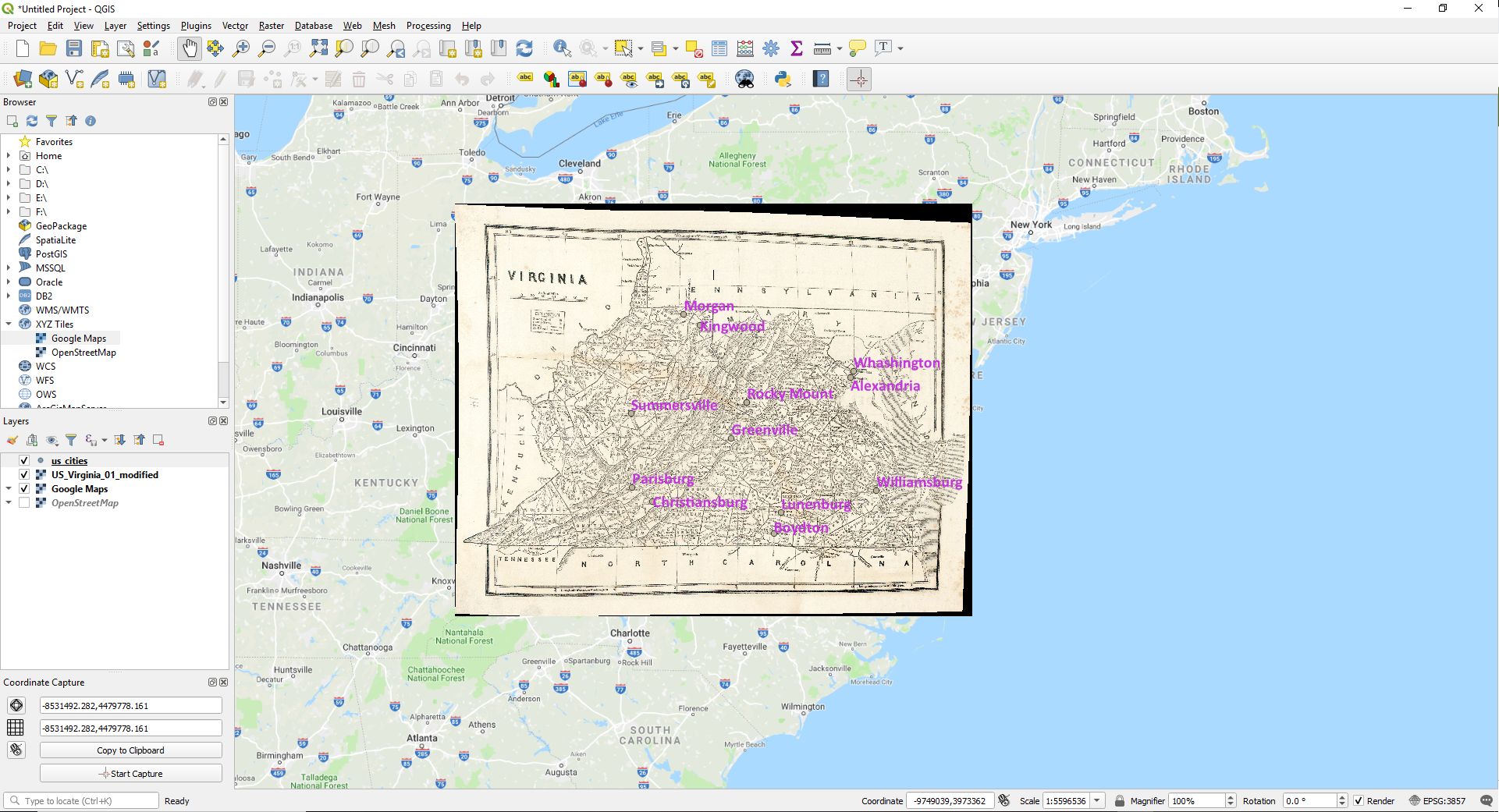Click Filter Browser funnel icon

[x=52, y=121]
